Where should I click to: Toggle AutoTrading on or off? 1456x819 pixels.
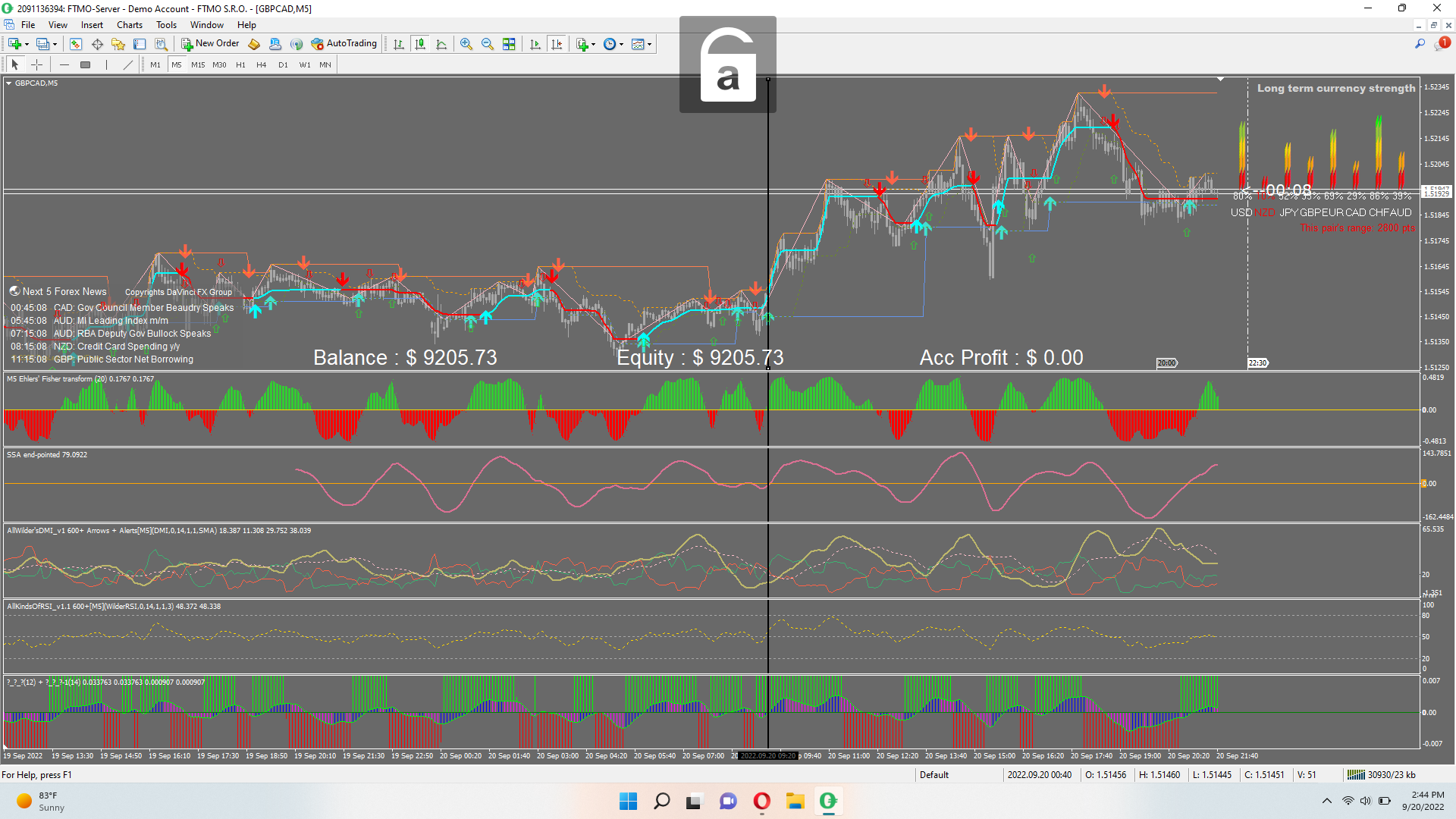pos(344,44)
